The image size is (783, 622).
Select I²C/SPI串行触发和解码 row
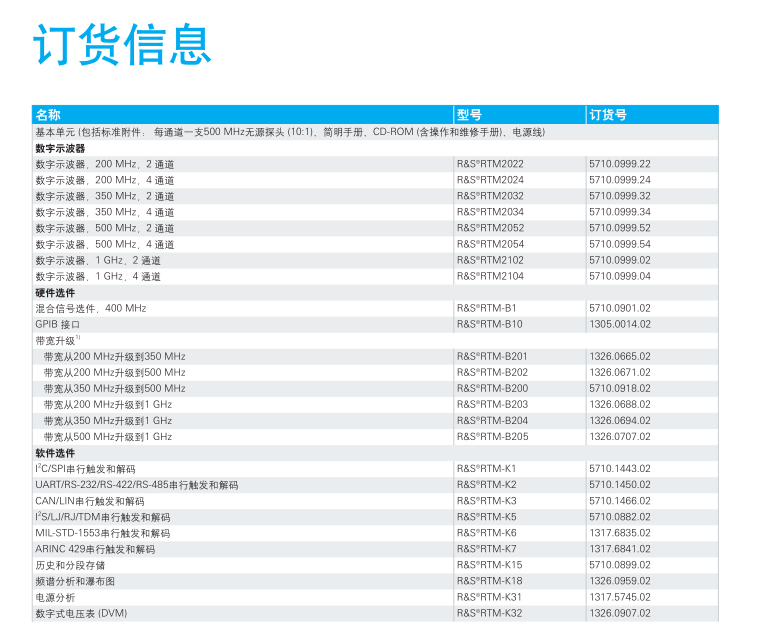(376, 469)
